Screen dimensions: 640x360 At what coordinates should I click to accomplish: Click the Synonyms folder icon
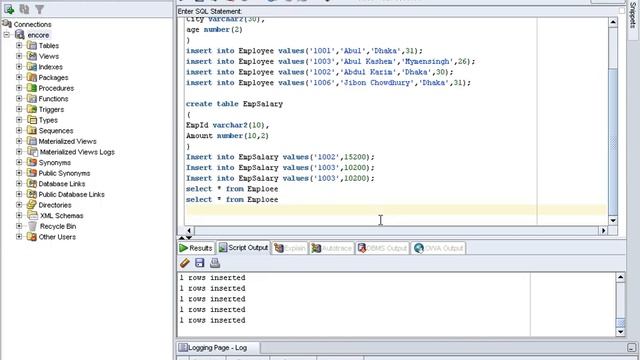click(x=31, y=162)
